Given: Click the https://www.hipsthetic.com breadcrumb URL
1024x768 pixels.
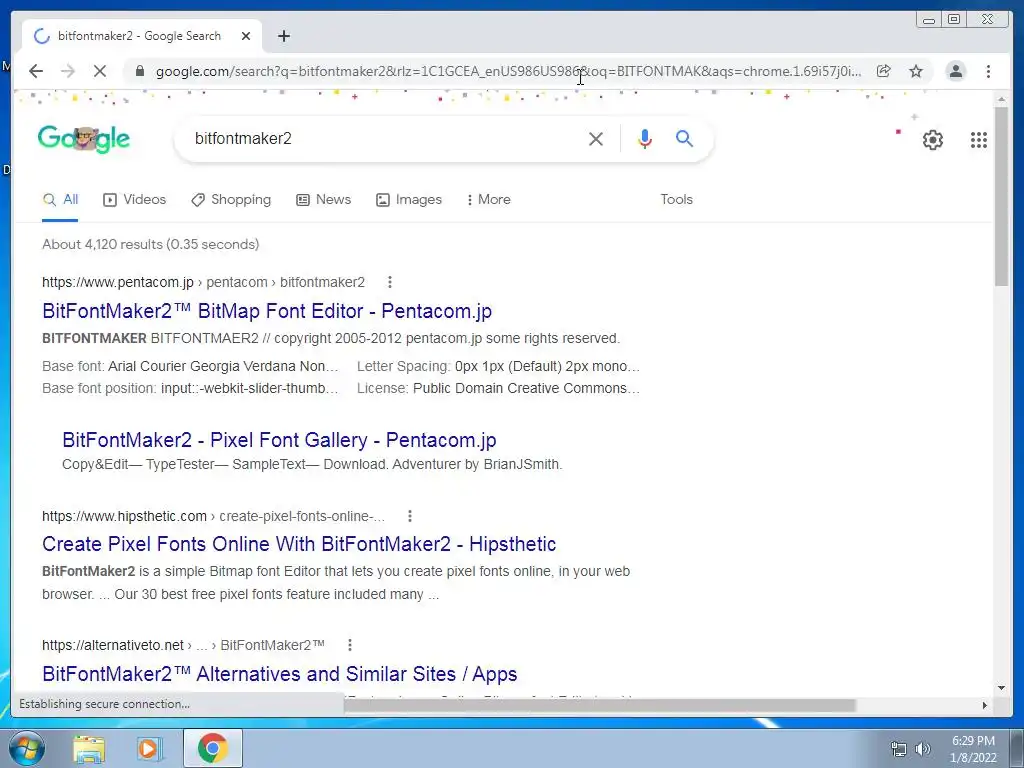Looking at the screenshot, I should (x=124, y=516).
